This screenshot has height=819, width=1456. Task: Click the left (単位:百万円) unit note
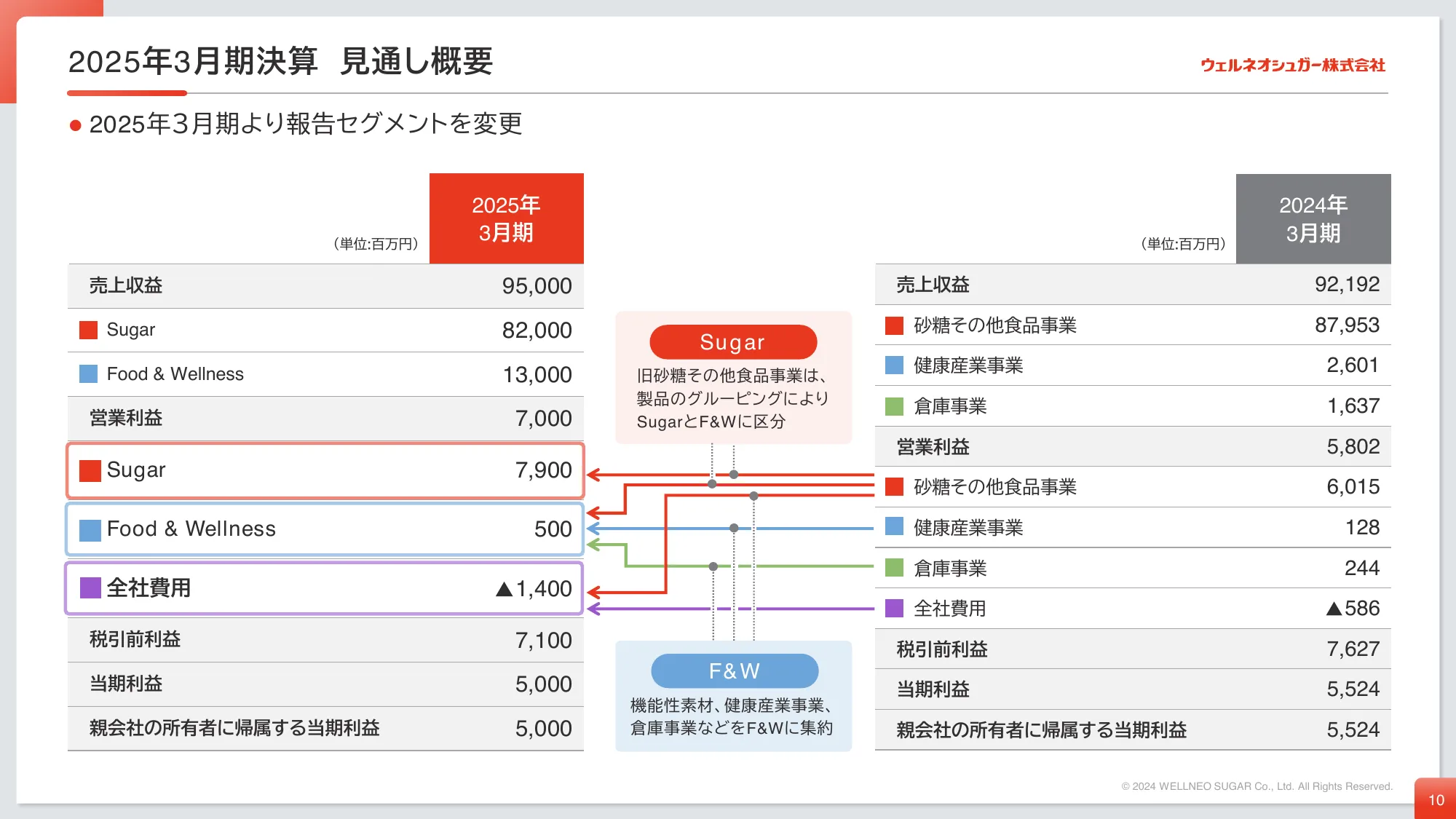point(375,244)
